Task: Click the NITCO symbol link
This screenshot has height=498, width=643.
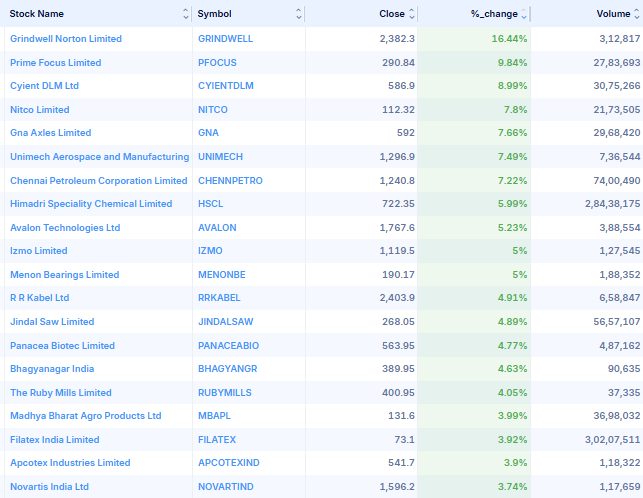Action: [x=213, y=110]
